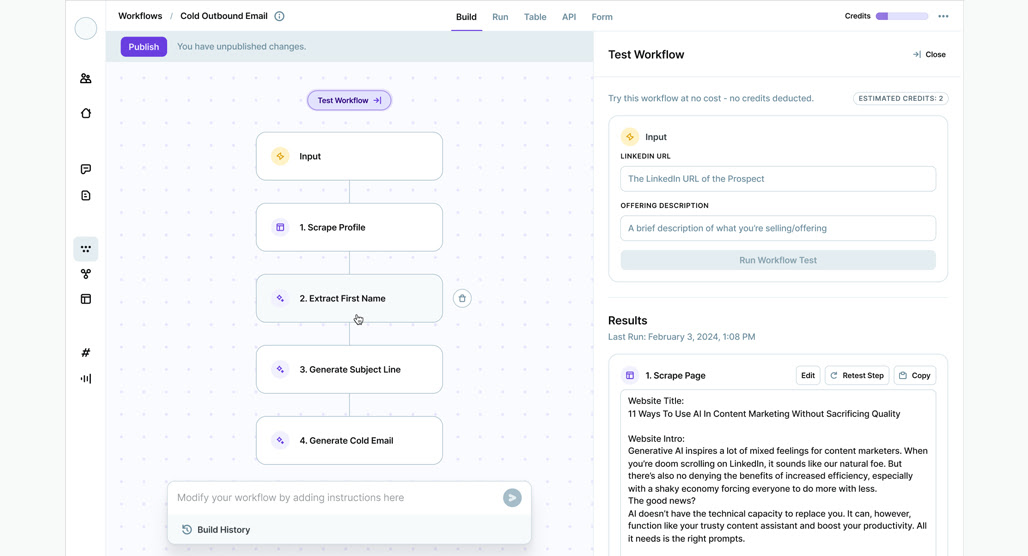Open the hashtag sidebar icon

(x=86, y=353)
